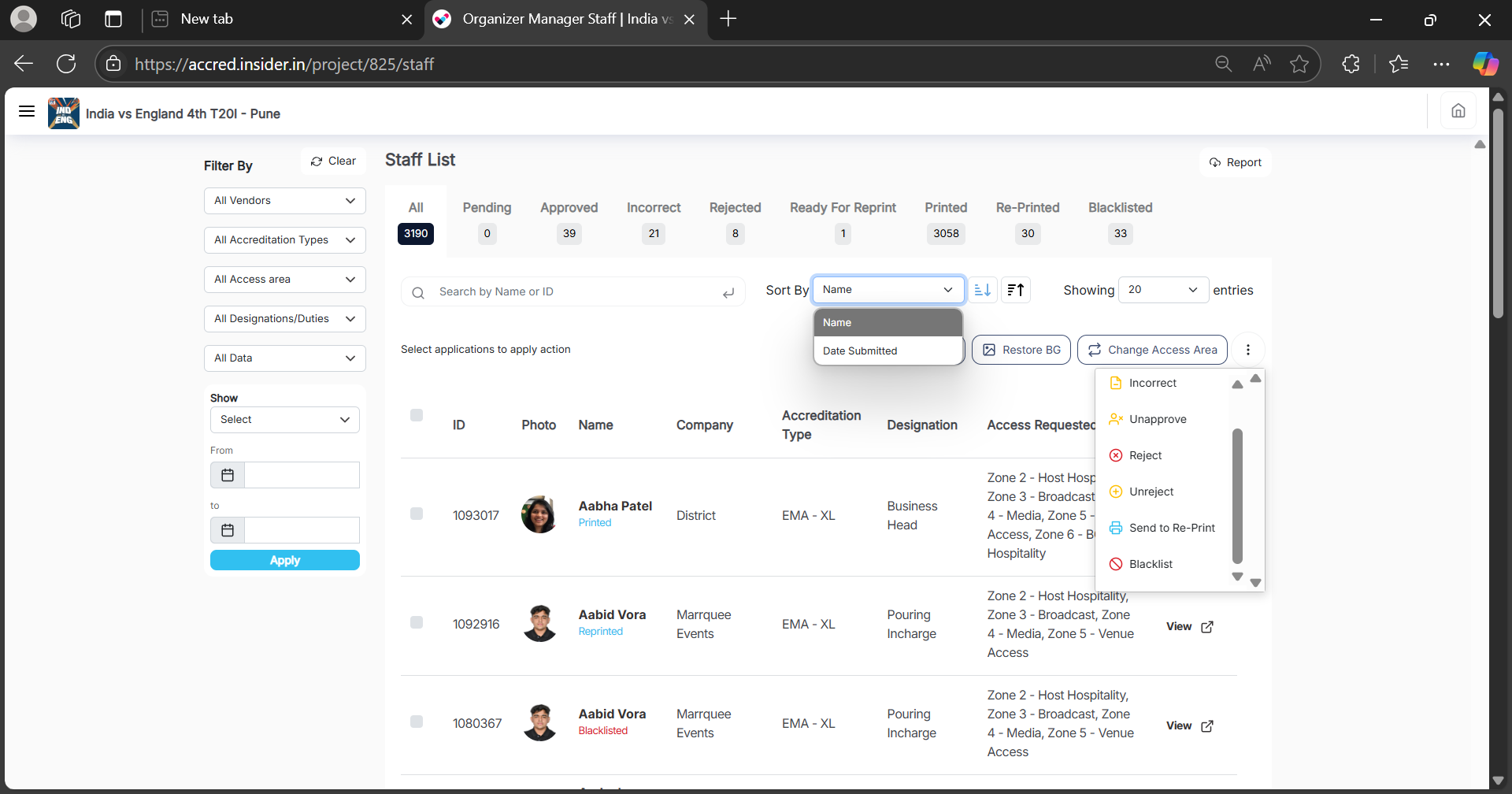Viewport: 1512px width, 794px height.
Task: Choose Date Submitted from sort options
Action: (860, 351)
